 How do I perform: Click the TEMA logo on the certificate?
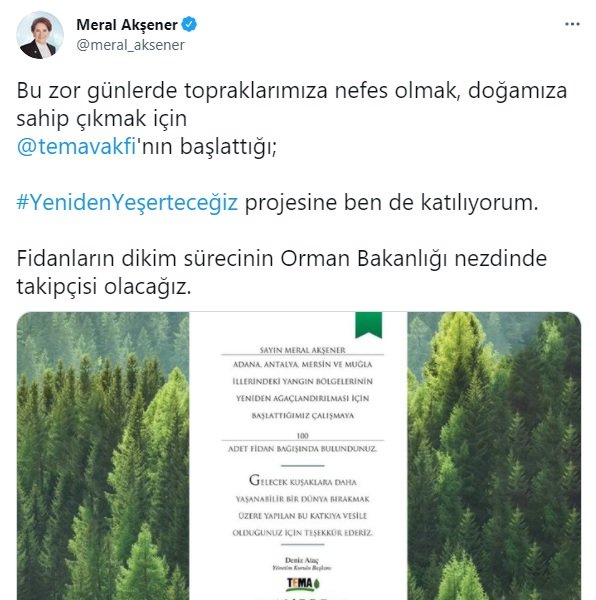[303, 584]
